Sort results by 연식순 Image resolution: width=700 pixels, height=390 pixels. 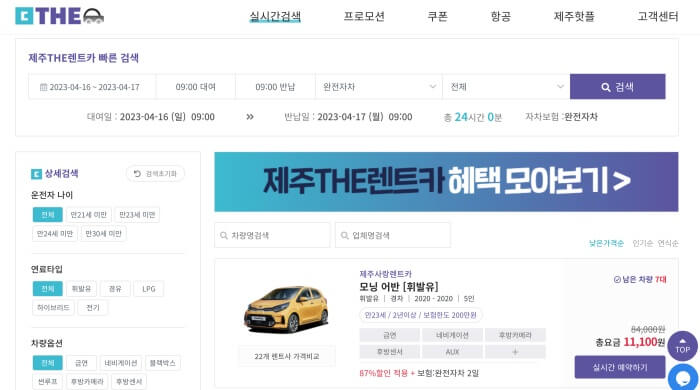pos(668,243)
